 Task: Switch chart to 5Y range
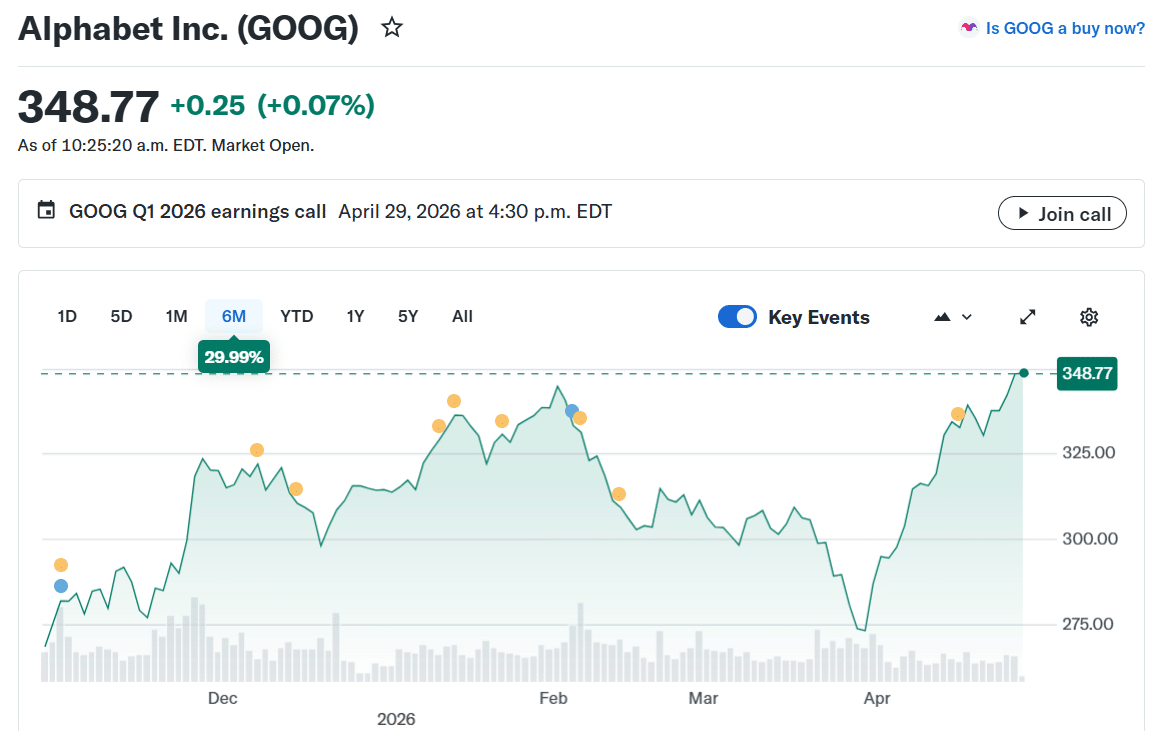coord(408,317)
